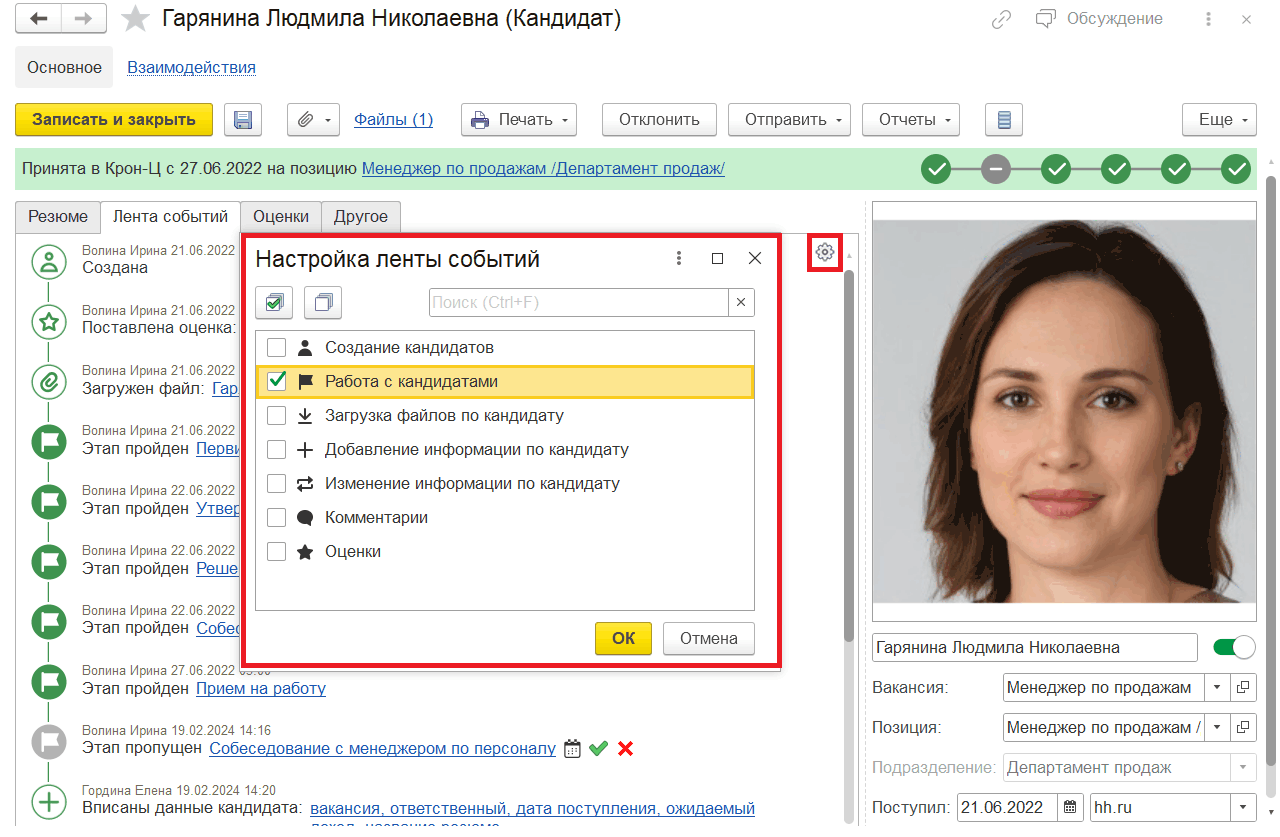Open the dialog's three-dot menu
Screen dimensions: 1280x837
[679, 259]
